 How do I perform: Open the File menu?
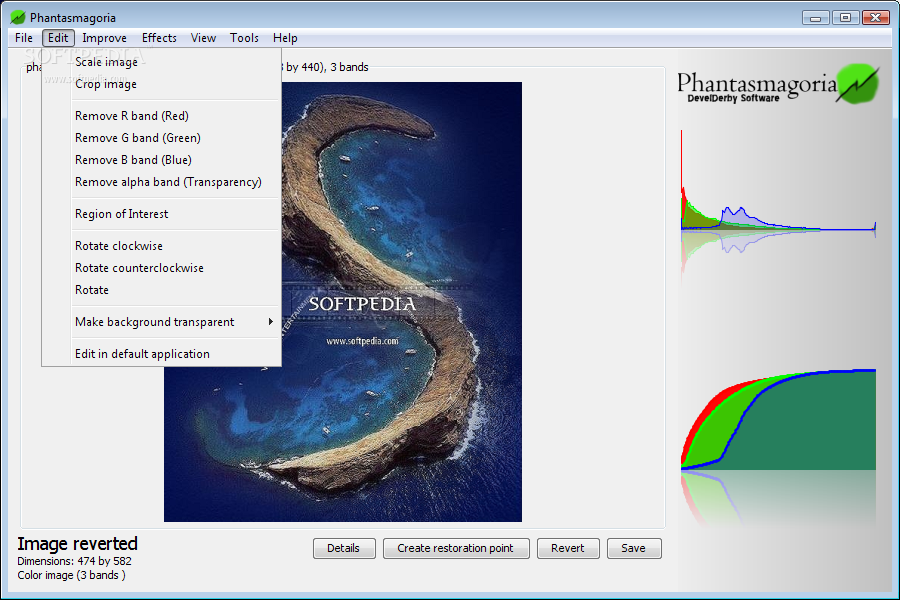[24, 38]
